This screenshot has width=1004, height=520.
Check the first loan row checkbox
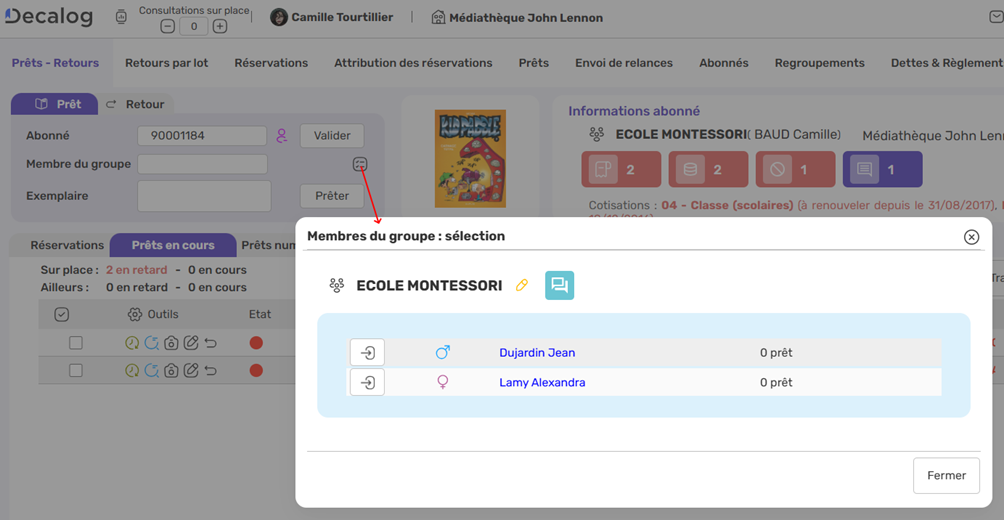tap(76, 343)
